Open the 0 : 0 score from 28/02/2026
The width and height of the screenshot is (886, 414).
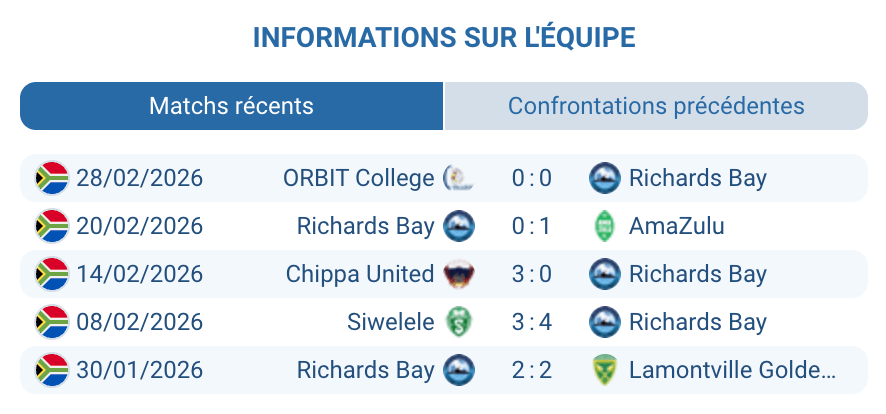click(531, 178)
